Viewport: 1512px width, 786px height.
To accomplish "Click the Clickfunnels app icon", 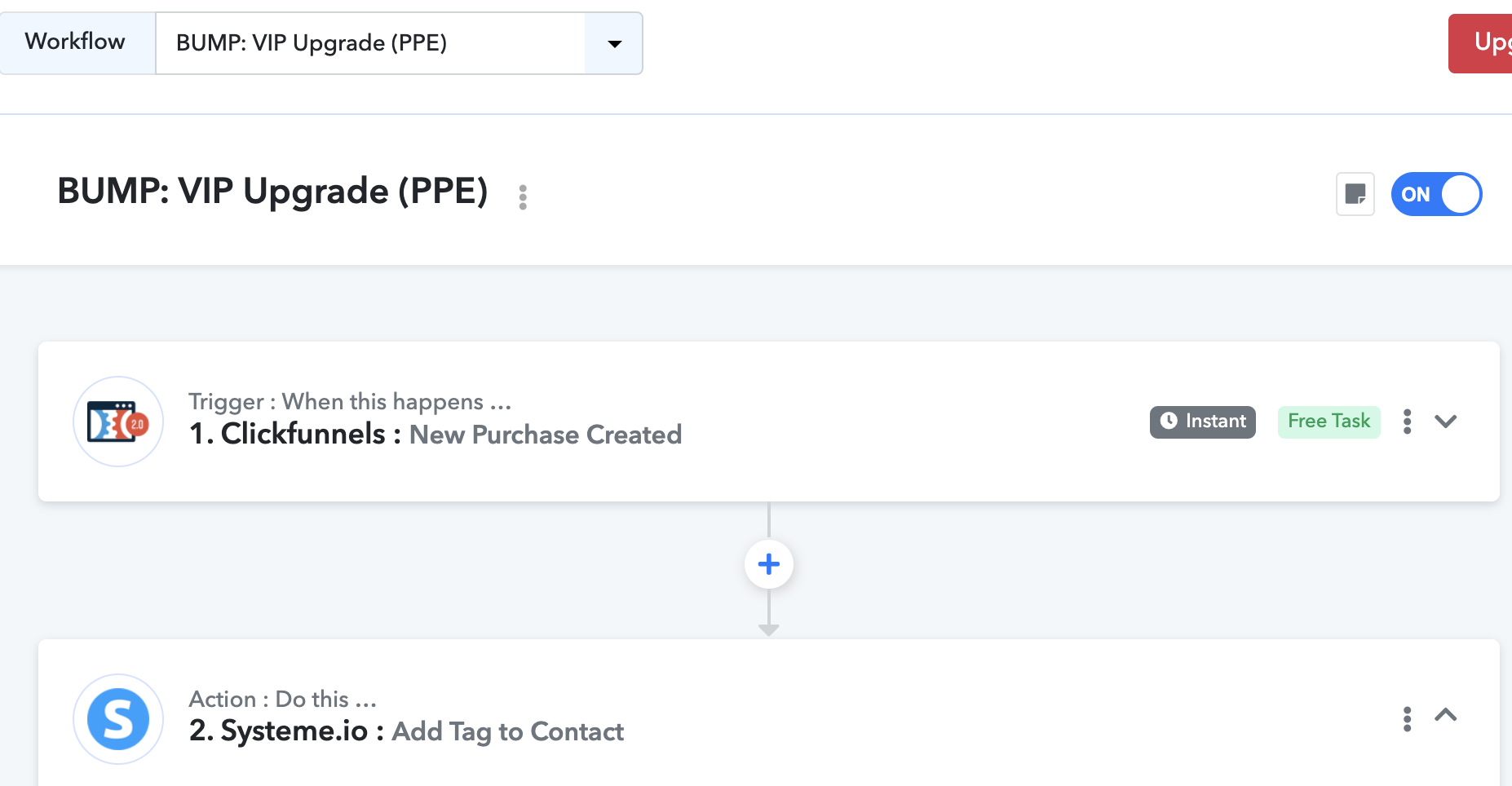I will 118,422.
